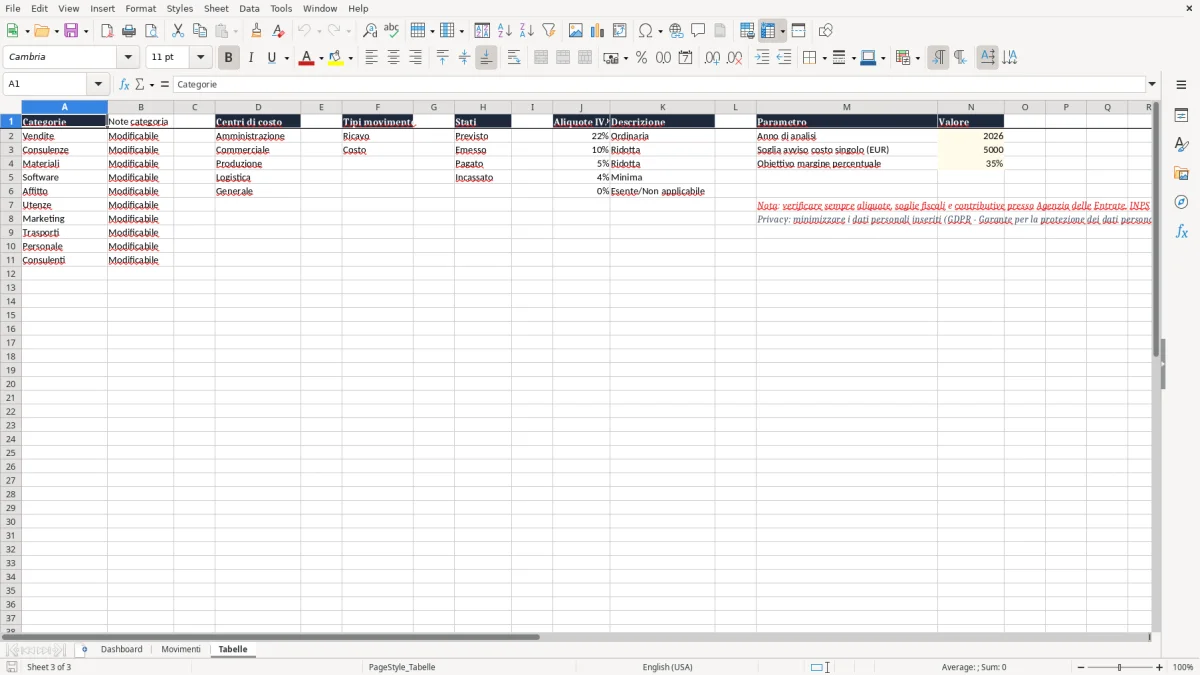Viewport: 1200px width, 675px height.
Task: Open borders dropdown arrow
Action: pyautogui.click(x=823, y=58)
